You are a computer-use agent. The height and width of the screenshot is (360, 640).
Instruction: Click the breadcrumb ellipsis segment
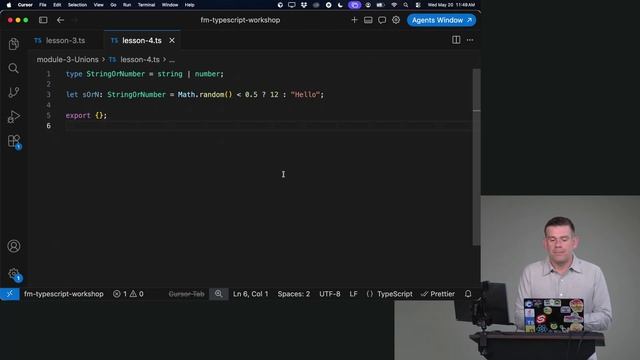point(172,60)
